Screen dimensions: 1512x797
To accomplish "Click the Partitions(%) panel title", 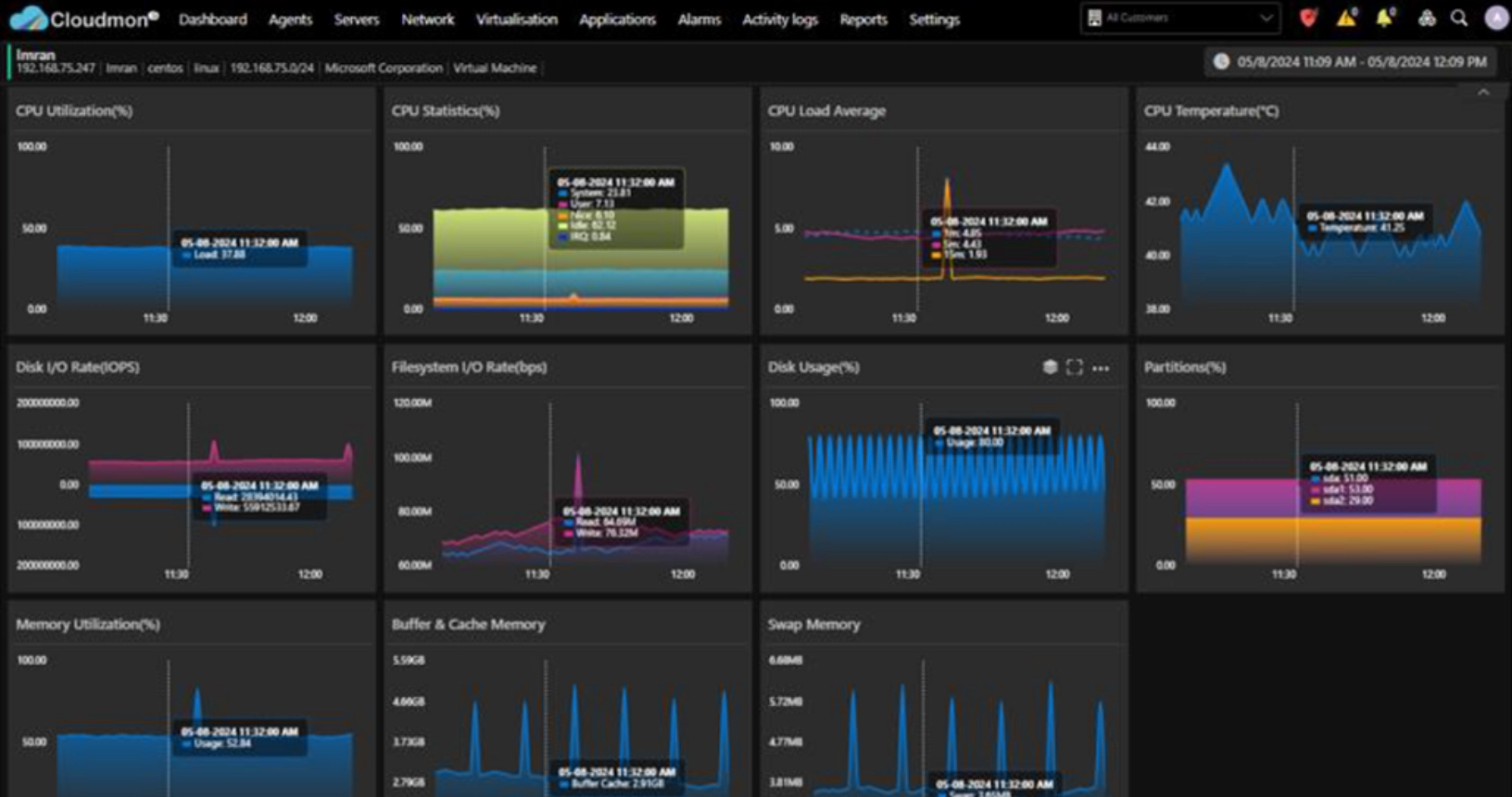I will coord(1185,367).
